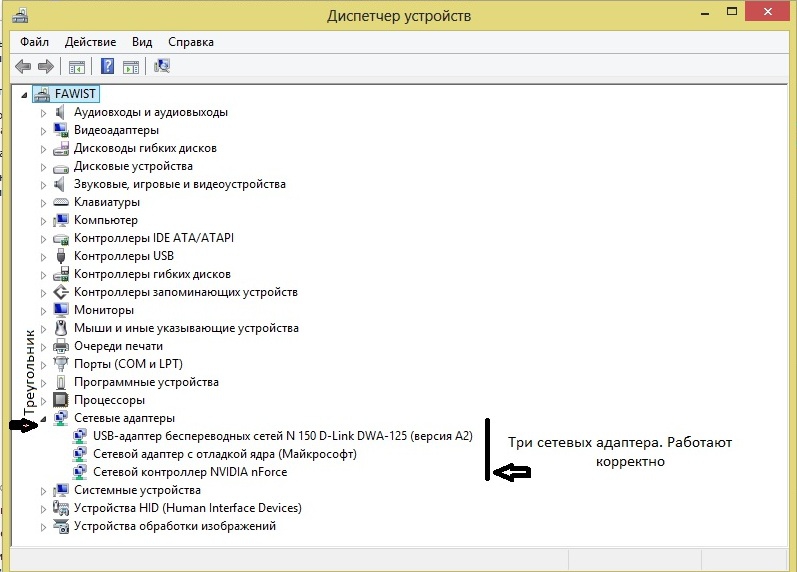The image size is (797, 572).
Task: Expand the Видеоадаптеры category
Action: tap(43, 130)
